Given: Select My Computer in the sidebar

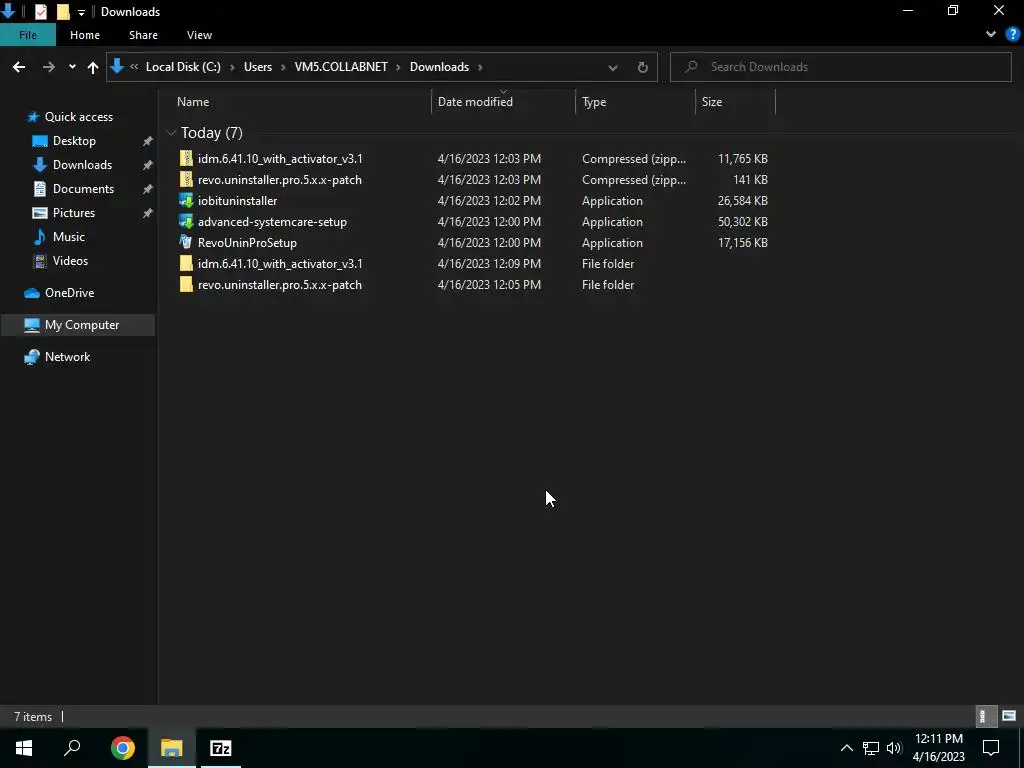Looking at the screenshot, I should tap(78, 325).
